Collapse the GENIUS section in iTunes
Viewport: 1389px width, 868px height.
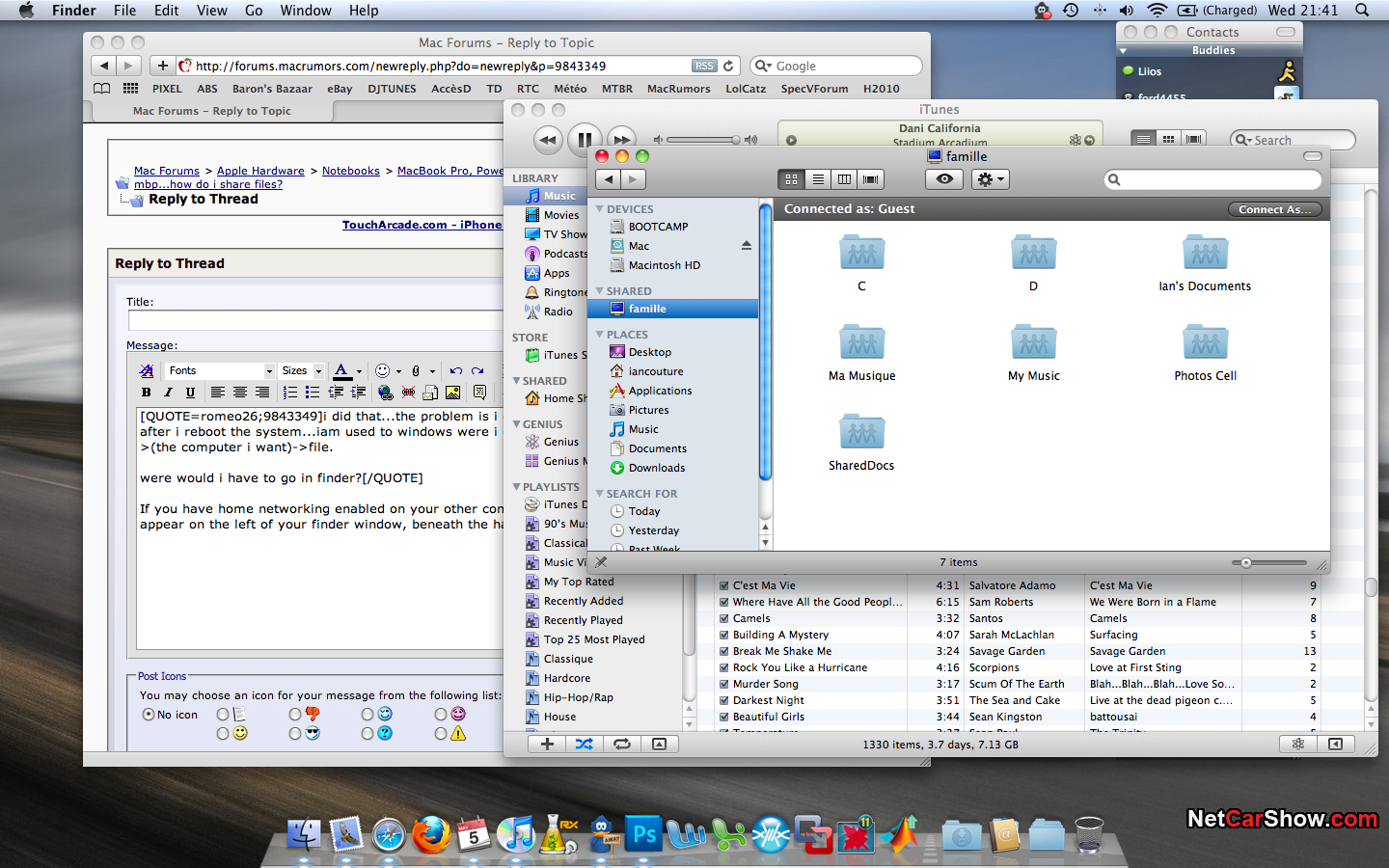pos(516,424)
